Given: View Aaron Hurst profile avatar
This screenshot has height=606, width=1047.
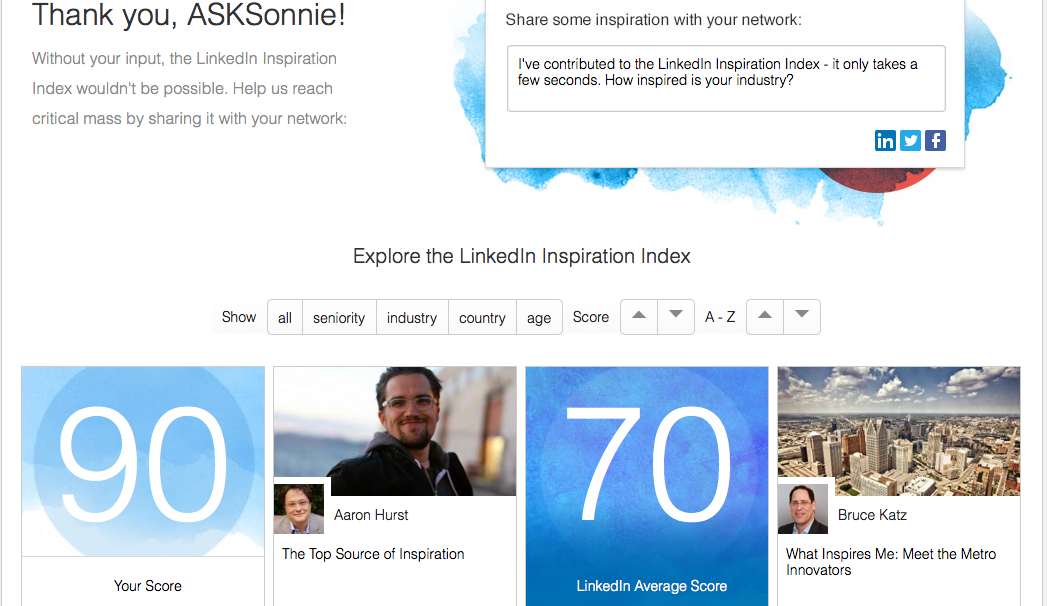Looking at the screenshot, I should click(299, 509).
